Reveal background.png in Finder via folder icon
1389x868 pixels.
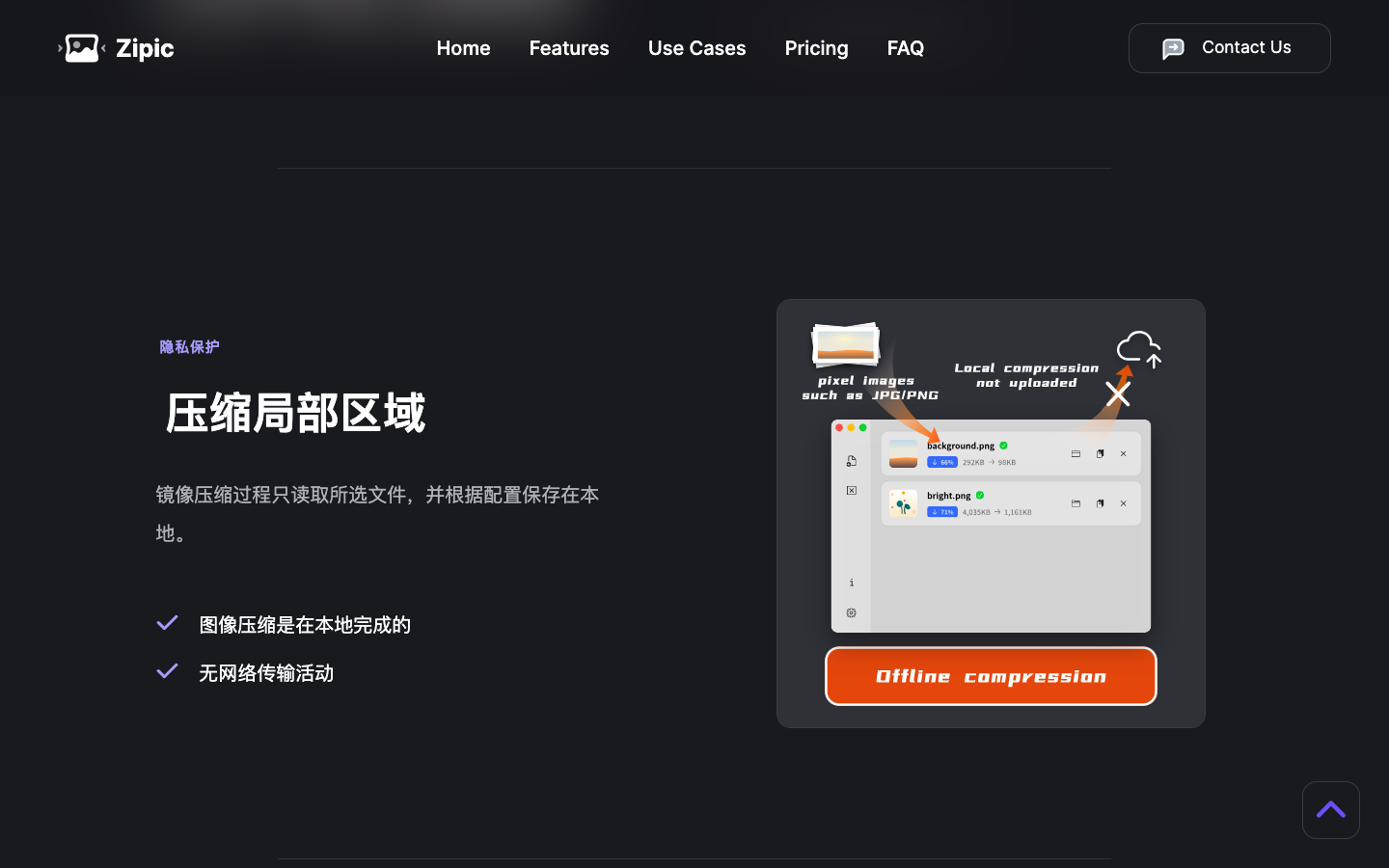[x=1076, y=454]
